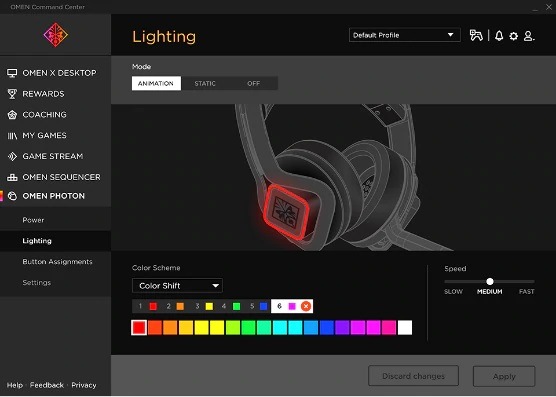Remove color slot 6 with the X icon
Viewport: 556px width, 397px height.
coord(306,306)
